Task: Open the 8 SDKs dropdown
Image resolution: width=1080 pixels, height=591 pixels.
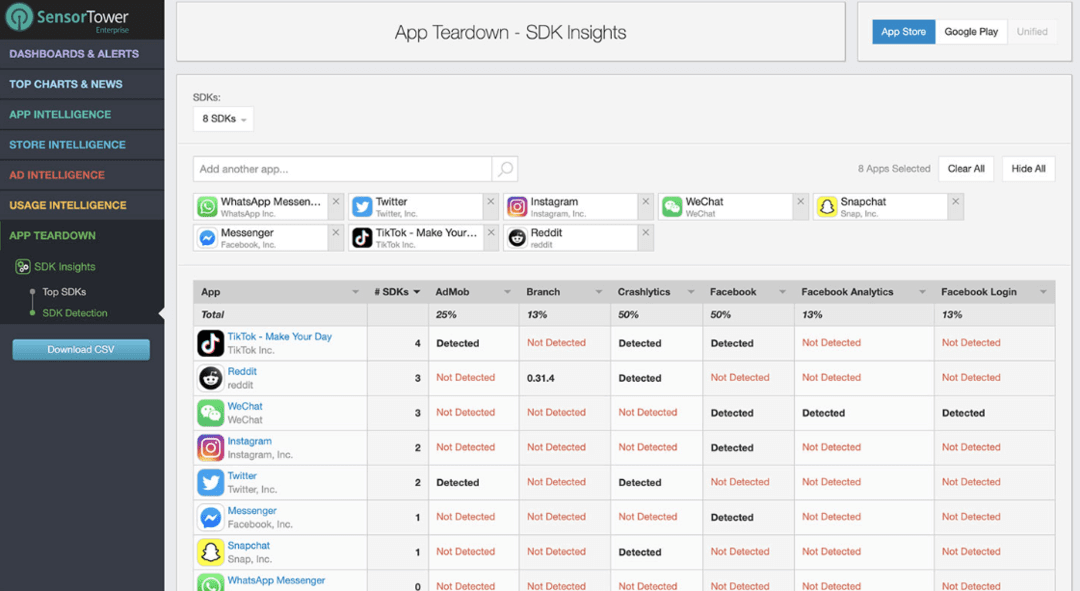Action: (x=224, y=119)
